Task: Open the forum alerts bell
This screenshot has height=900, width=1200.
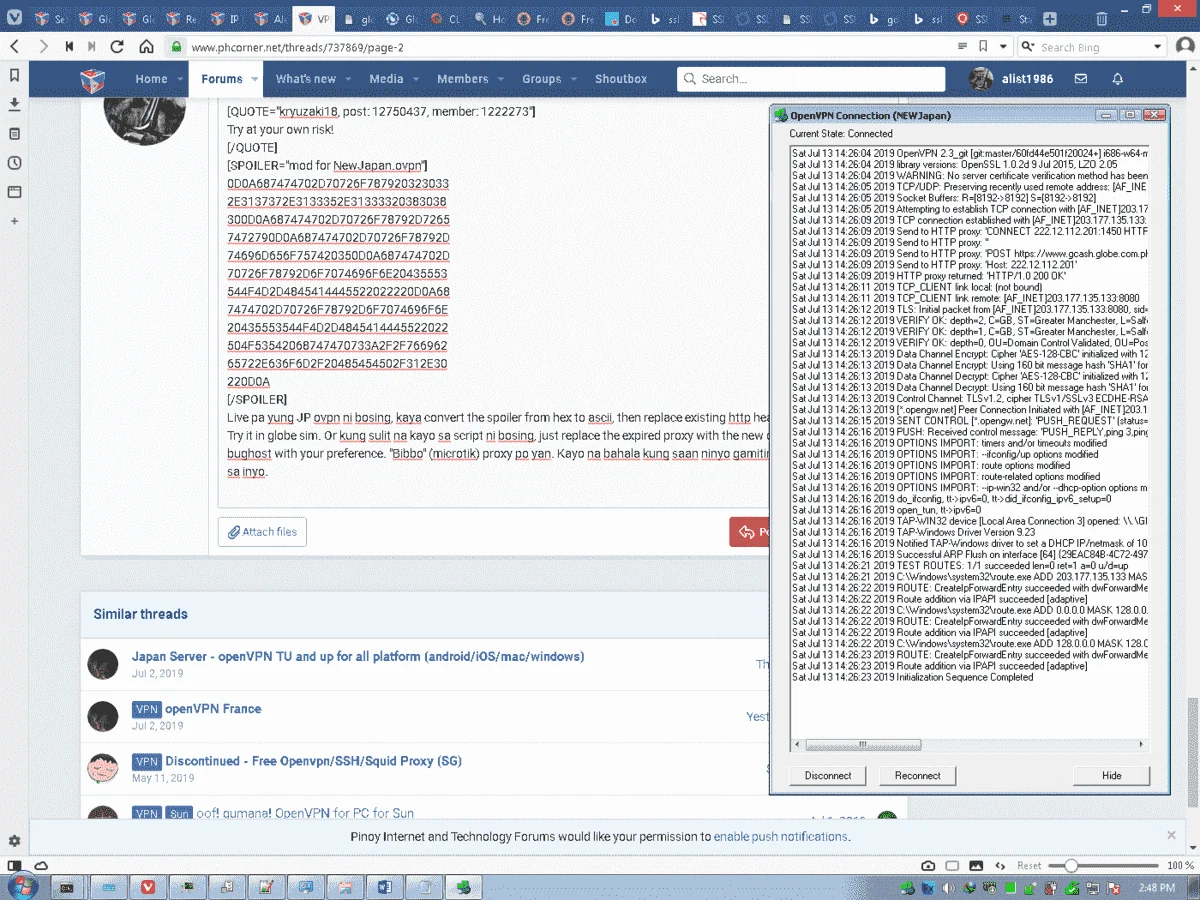Action: coord(1118,79)
